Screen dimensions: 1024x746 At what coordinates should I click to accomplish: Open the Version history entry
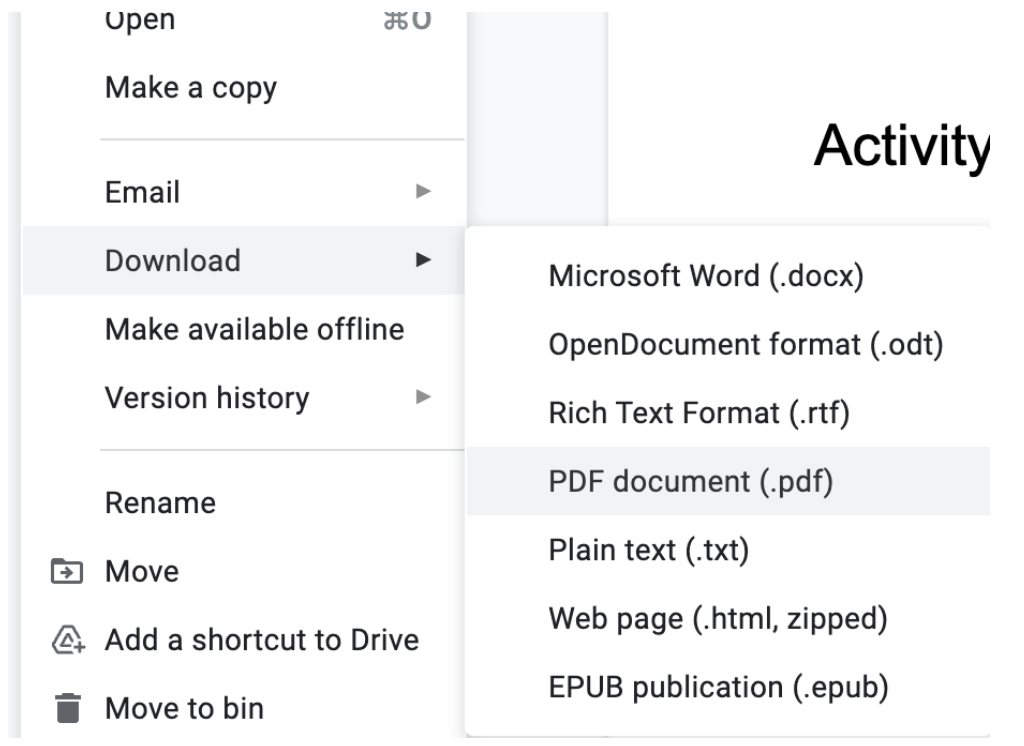[x=244, y=397]
